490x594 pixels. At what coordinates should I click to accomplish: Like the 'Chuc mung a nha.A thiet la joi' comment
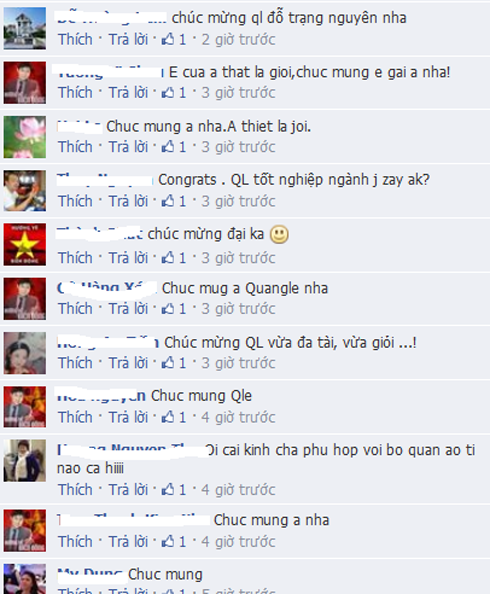[75, 147]
